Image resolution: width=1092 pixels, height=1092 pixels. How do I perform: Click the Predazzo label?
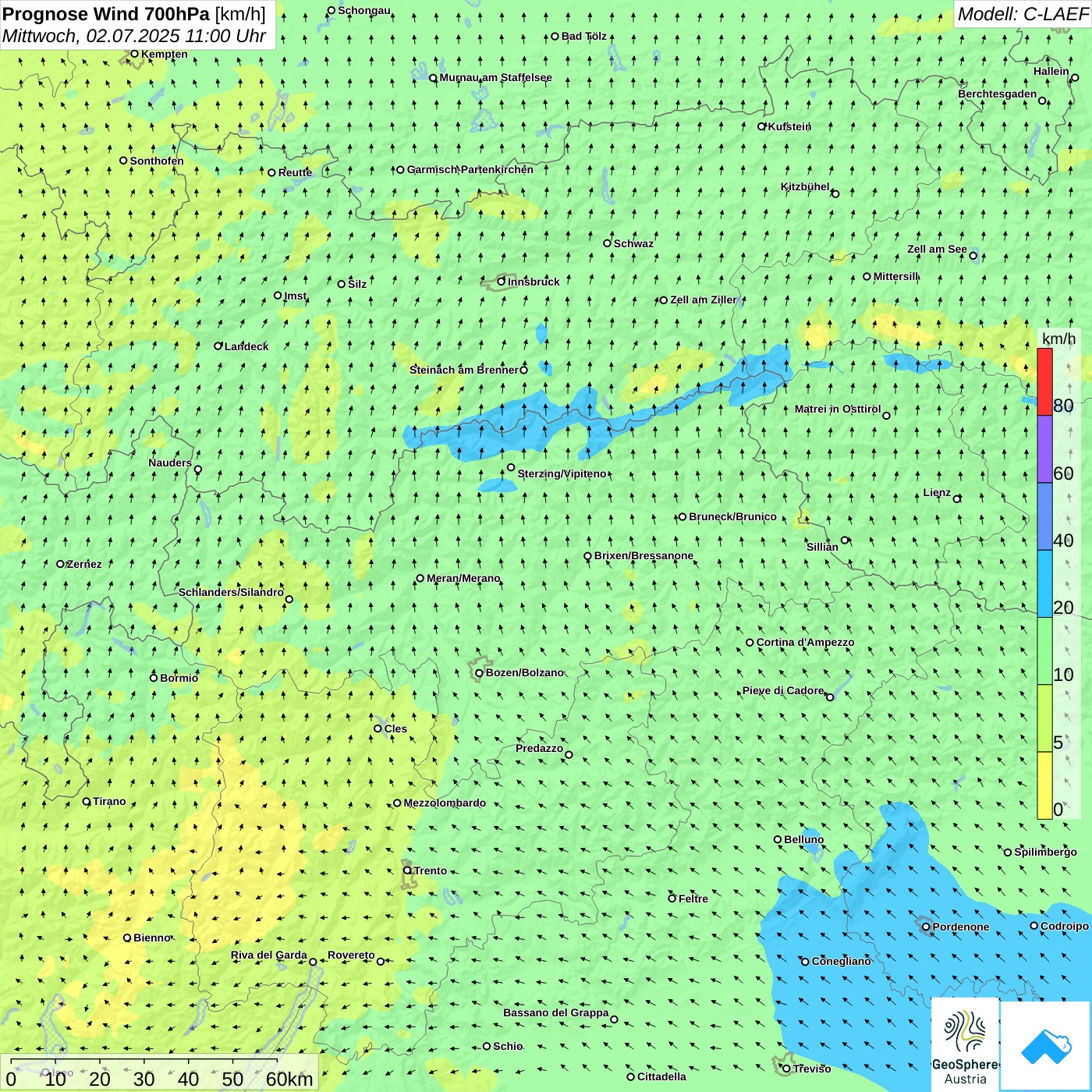click(x=539, y=748)
